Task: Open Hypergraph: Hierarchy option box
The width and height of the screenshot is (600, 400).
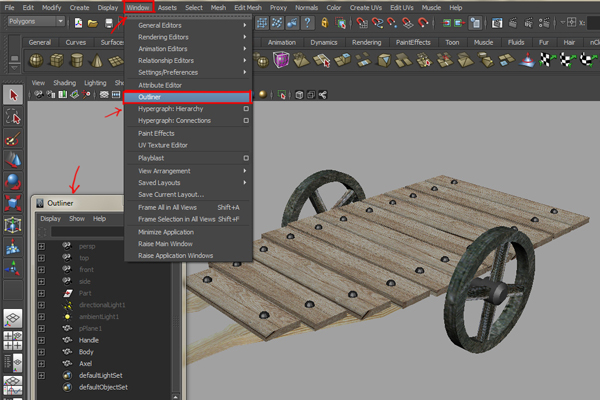Action: (246, 109)
